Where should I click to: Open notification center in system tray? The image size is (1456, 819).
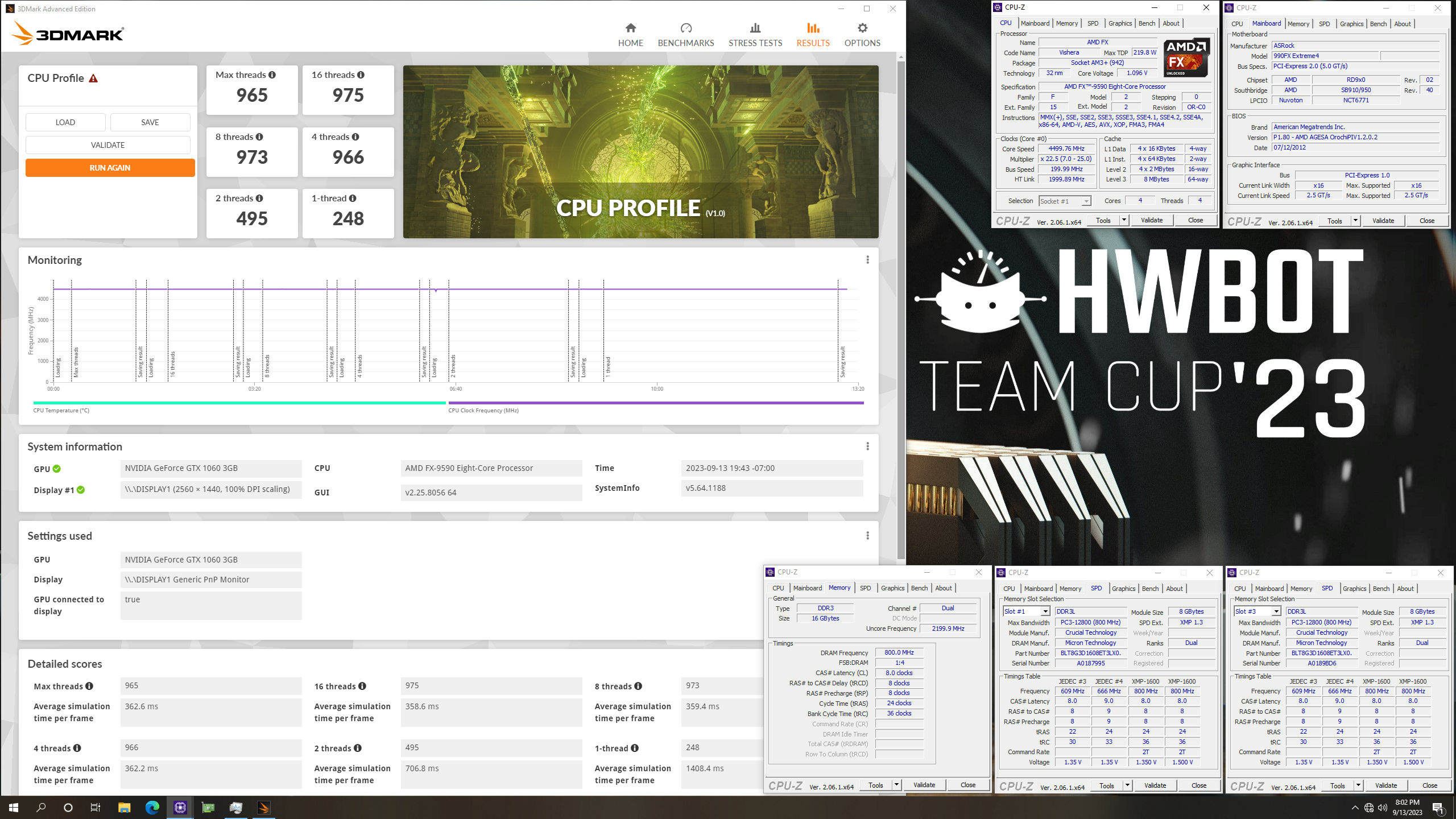(1438, 808)
